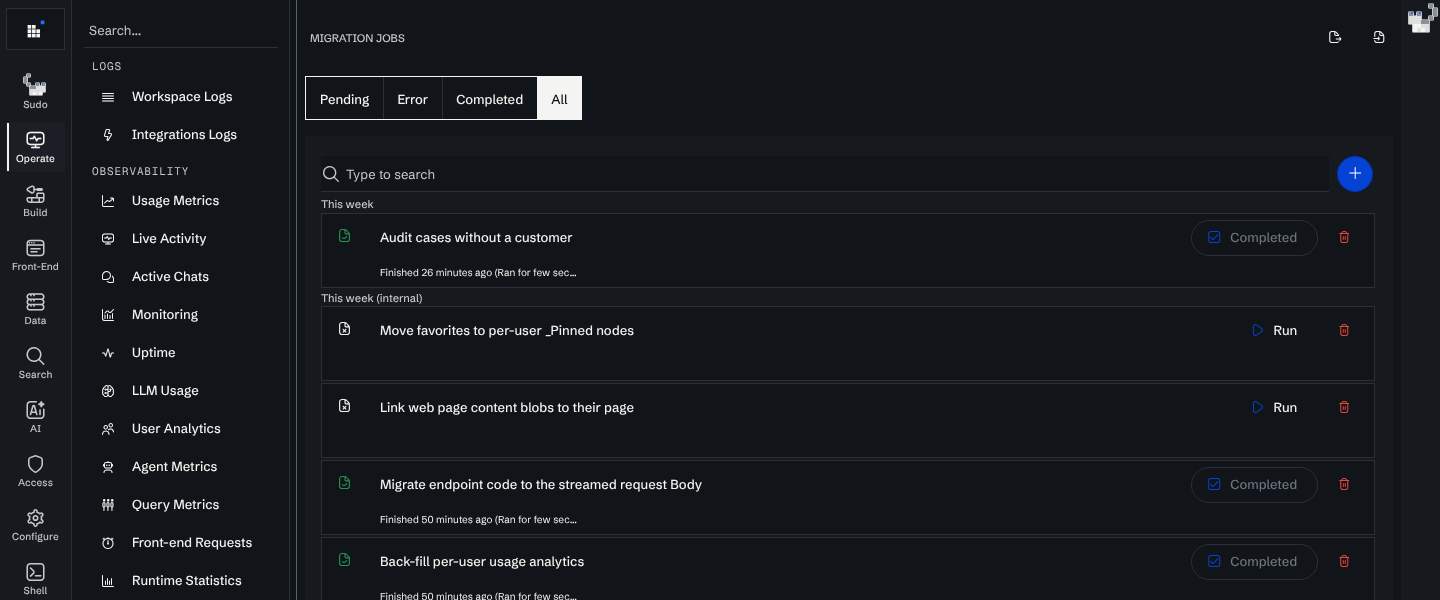This screenshot has height=600, width=1440.
Task: Click the Query Metrics icon
Action: pos(108,505)
